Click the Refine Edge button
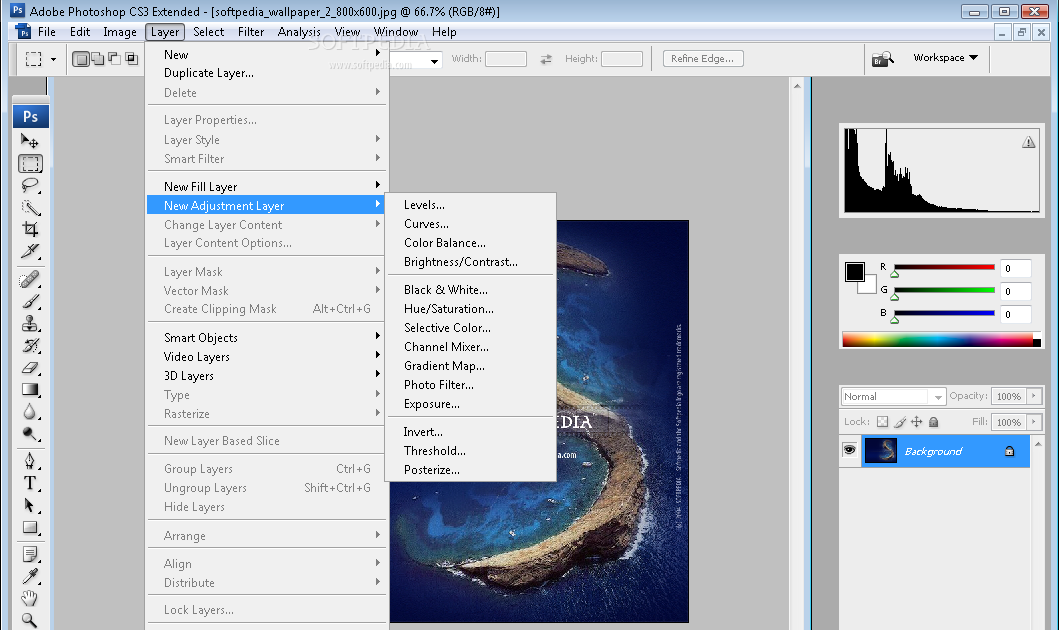 click(x=702, y=59)
